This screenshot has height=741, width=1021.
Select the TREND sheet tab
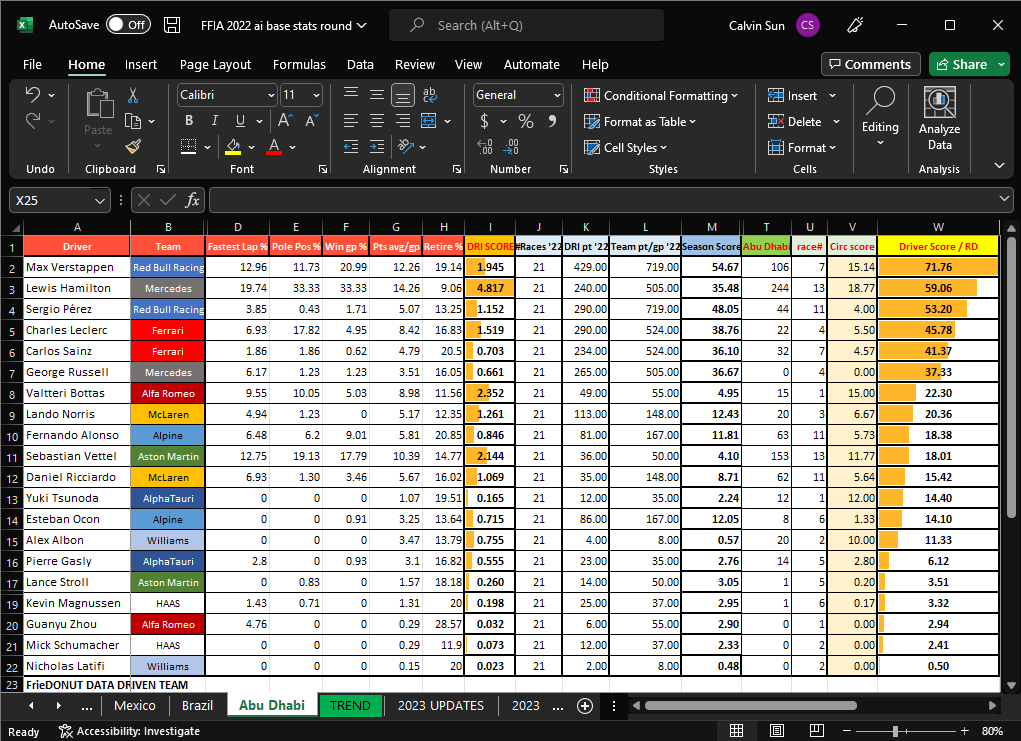coord(350,706)
